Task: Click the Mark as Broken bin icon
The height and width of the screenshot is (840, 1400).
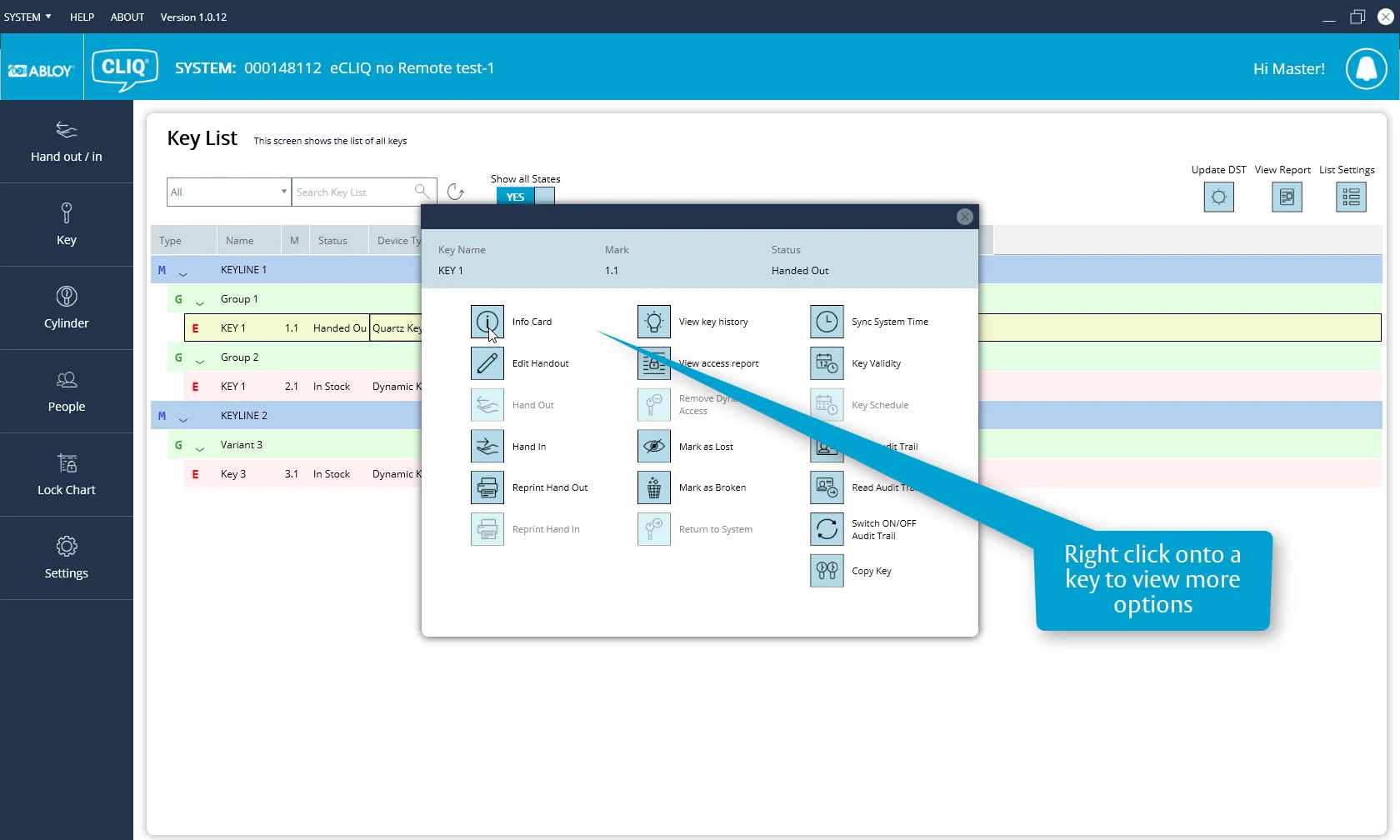Action: [x=654, y=487]
